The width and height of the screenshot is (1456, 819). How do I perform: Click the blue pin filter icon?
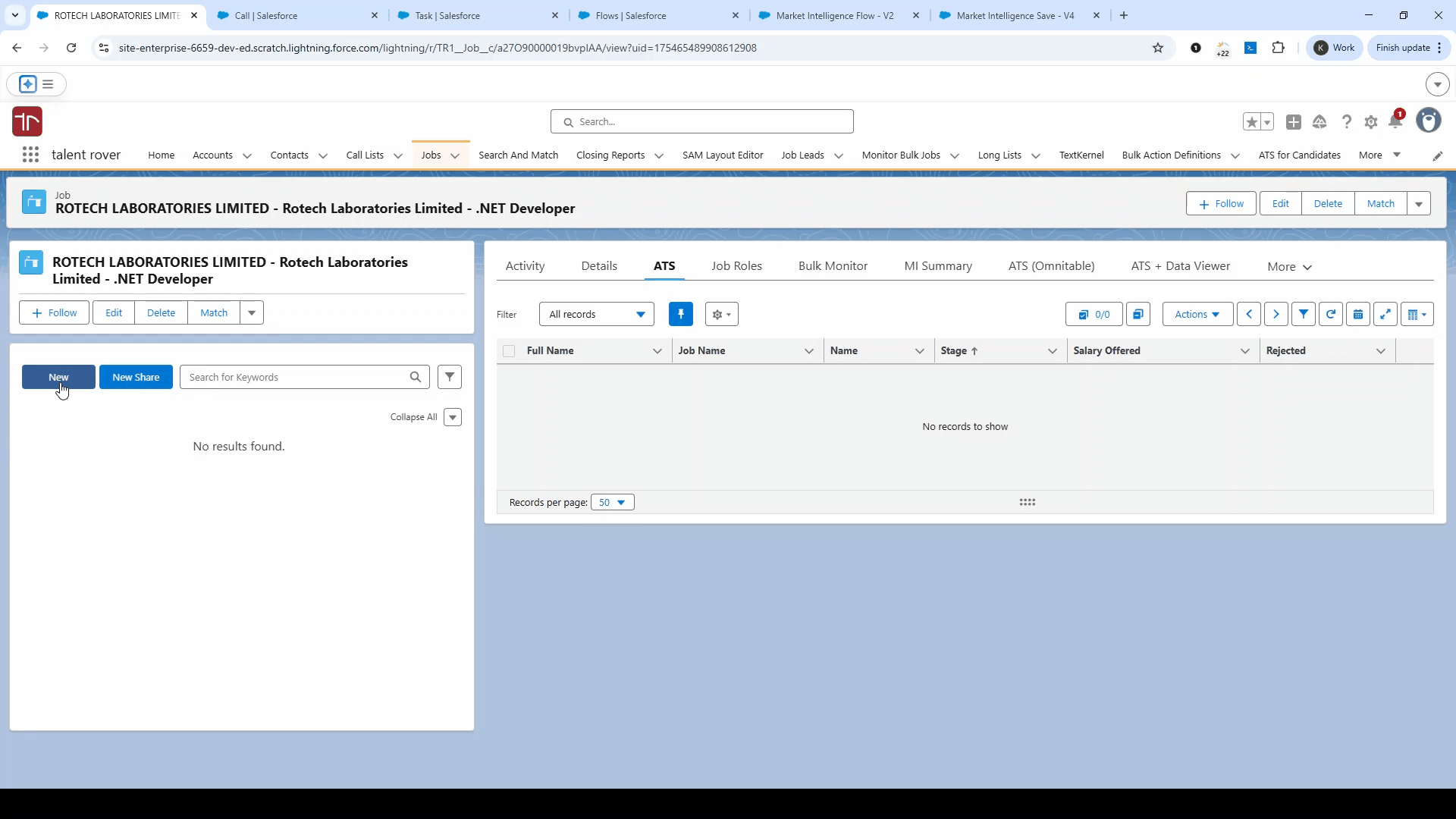point(680,314)
